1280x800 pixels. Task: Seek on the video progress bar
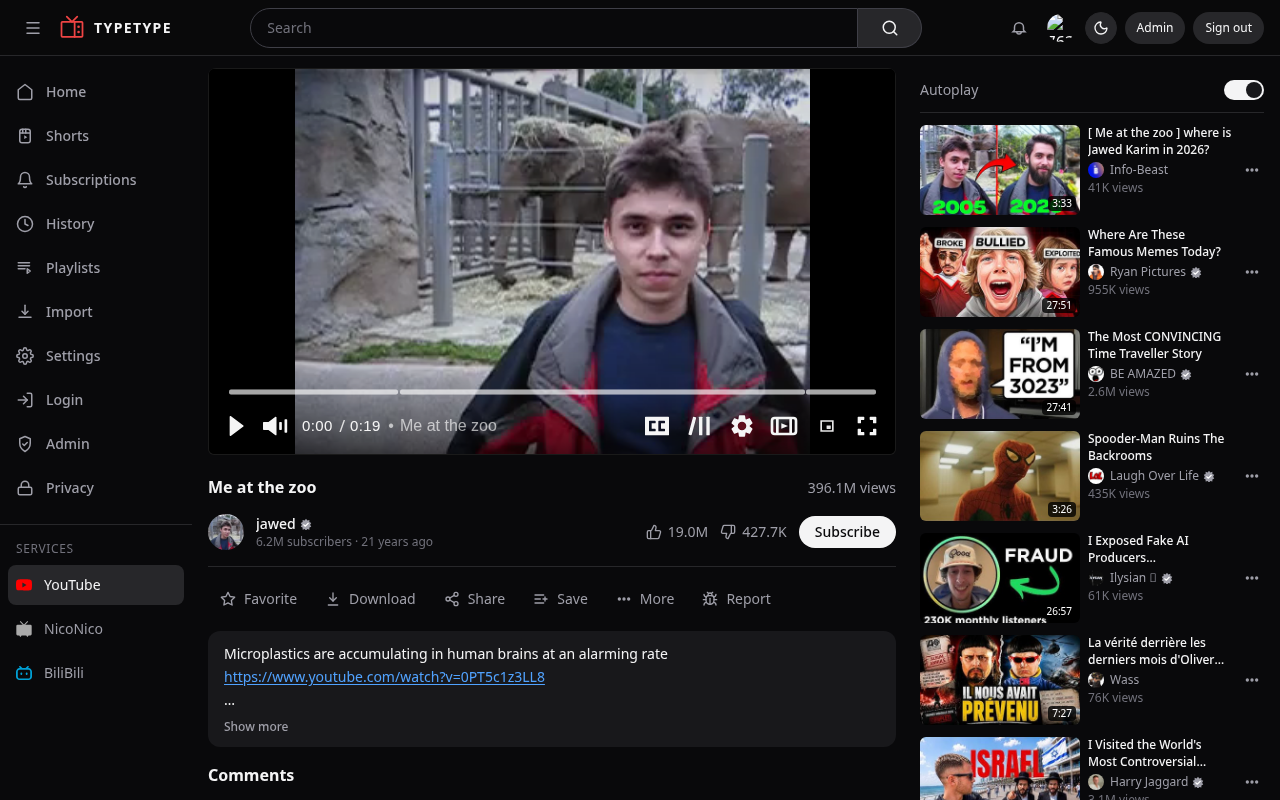[x=552, y=392]
